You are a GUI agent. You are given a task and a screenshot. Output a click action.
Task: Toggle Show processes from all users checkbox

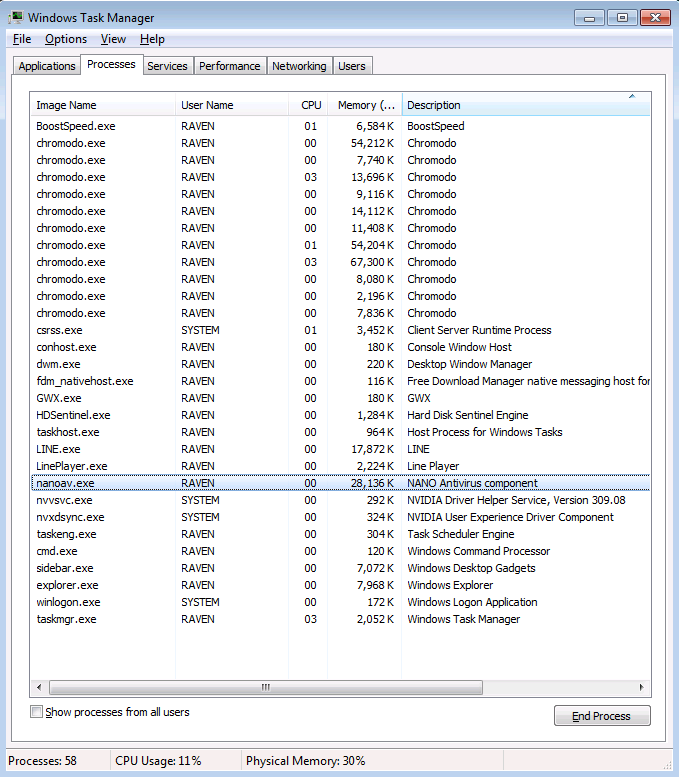tap(37, 713)
